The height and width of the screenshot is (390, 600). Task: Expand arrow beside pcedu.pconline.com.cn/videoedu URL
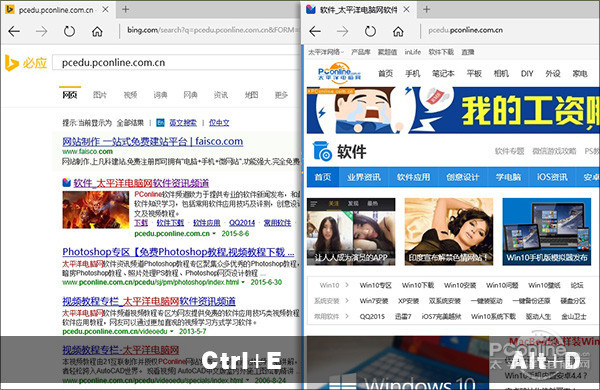[171, 331]
